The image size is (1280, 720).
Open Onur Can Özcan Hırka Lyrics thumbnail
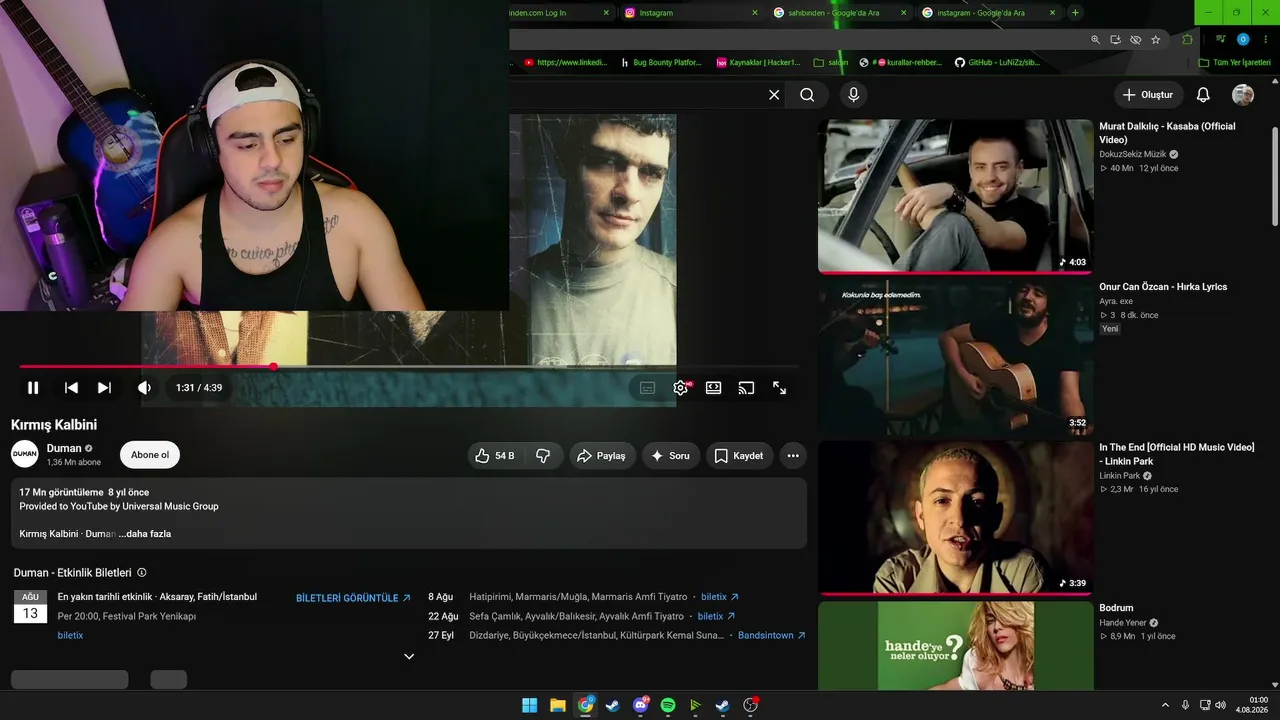click(x=956, y=357)
